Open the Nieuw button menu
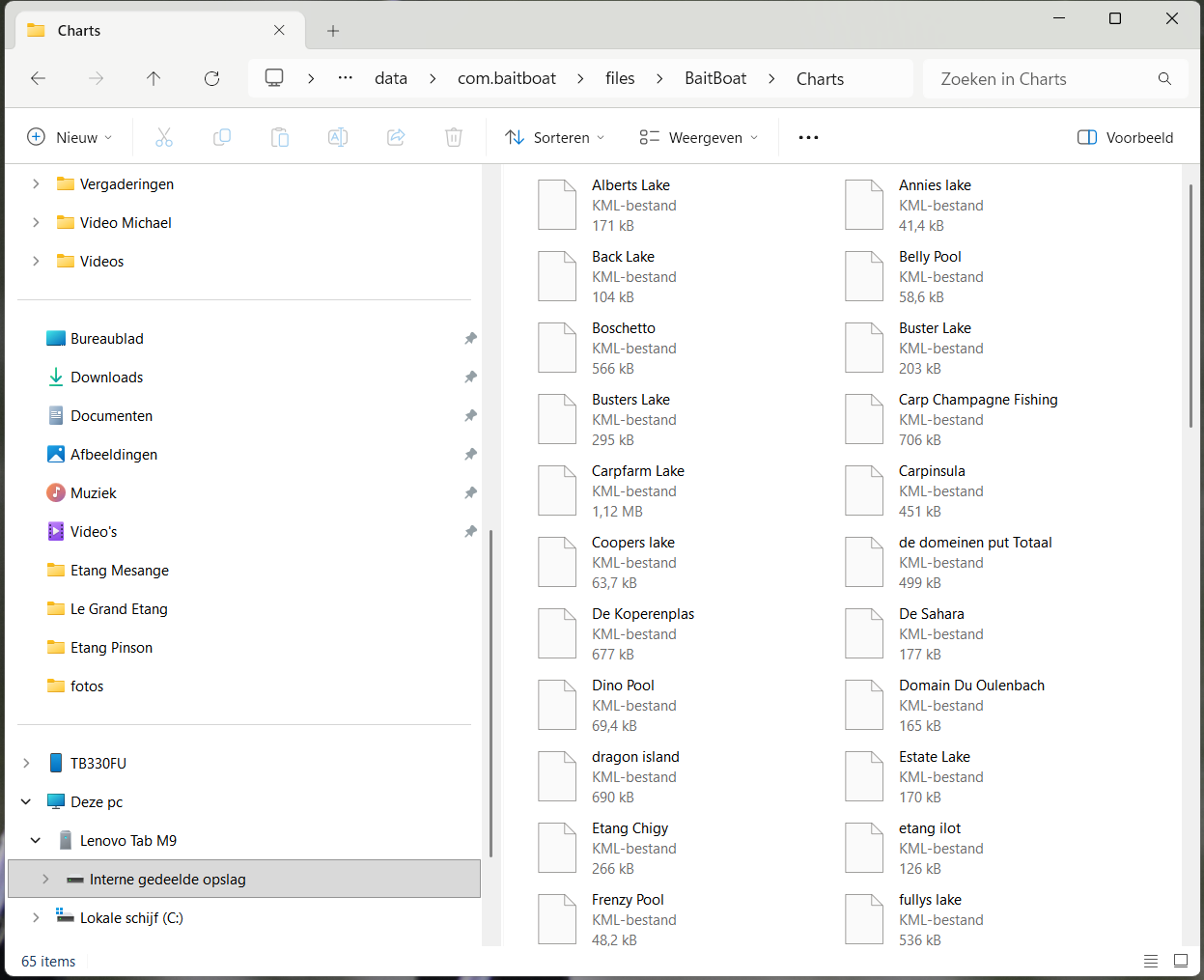Image resolution: width=1204 pixels, height=980 pixels. [x=70, y=138]
